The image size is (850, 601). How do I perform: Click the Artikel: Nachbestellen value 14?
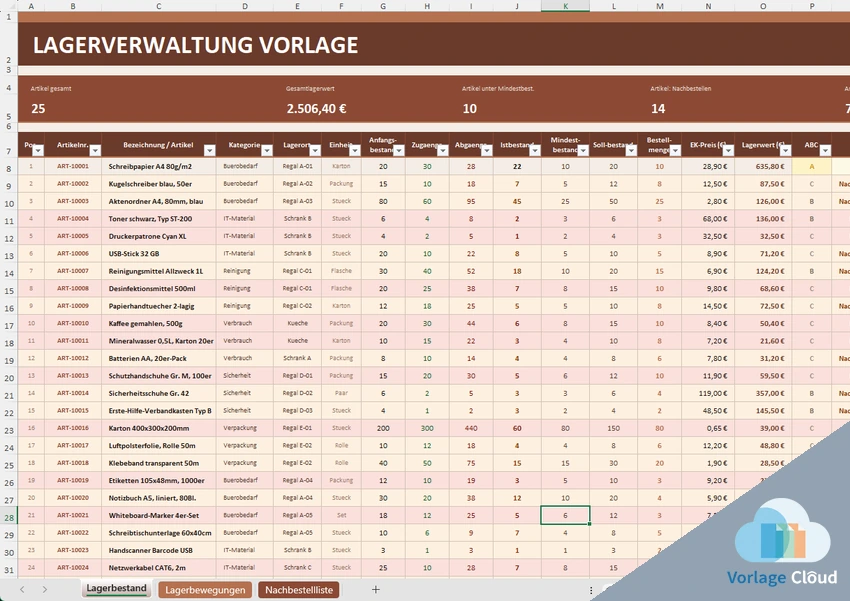coord(658,109)
